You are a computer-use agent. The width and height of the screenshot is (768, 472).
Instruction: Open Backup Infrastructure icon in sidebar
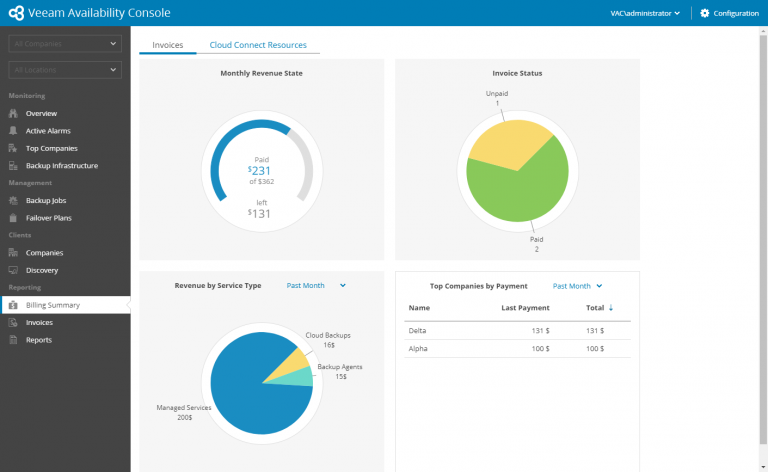[13, 165]
